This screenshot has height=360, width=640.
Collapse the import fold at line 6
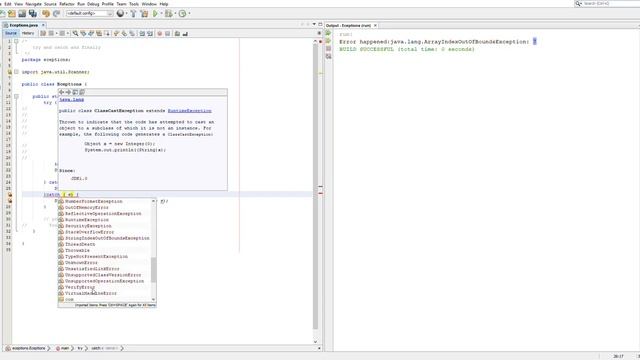[x=16, y=72]
